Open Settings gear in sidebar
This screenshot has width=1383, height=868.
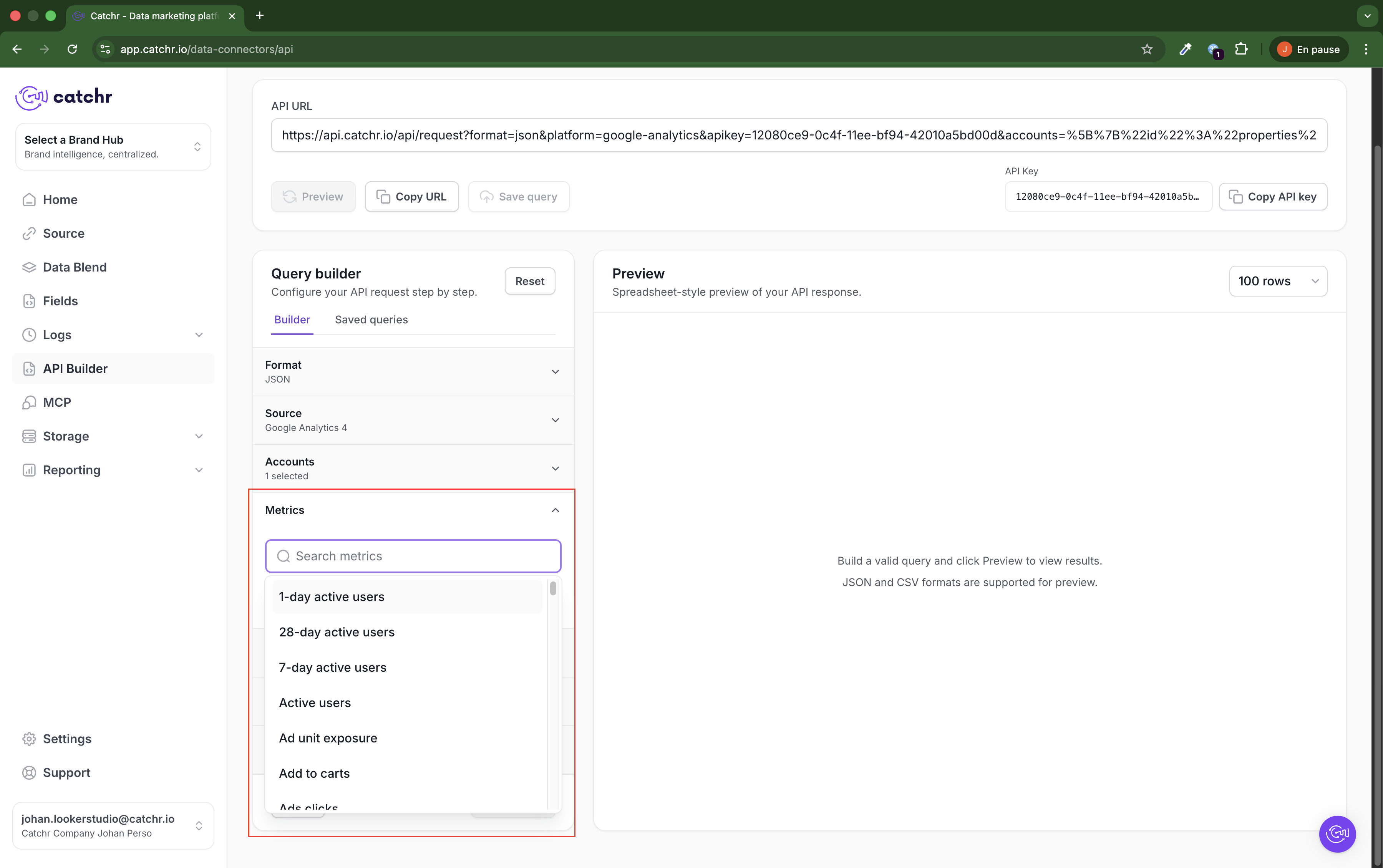coord(29,739)
